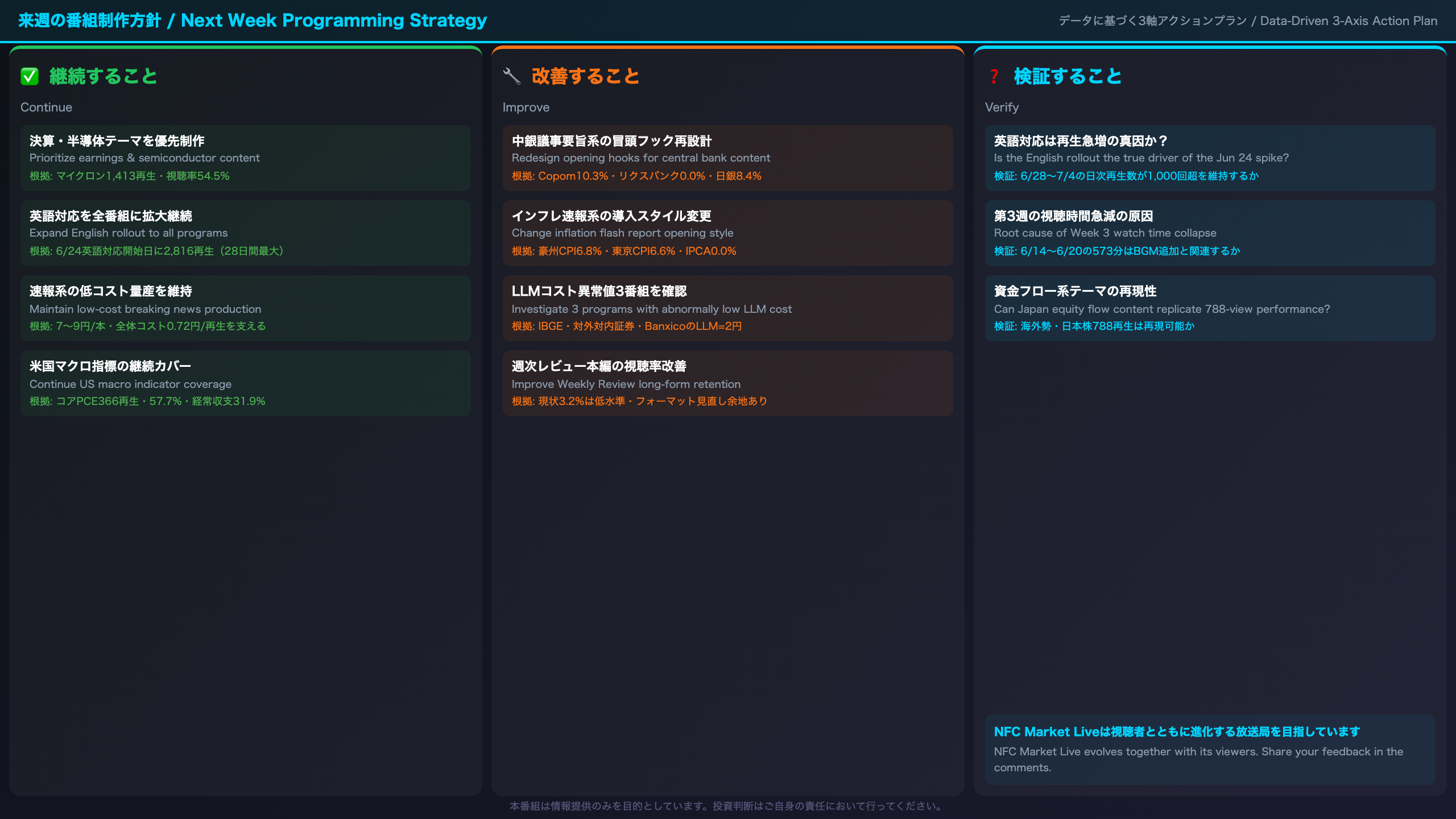Open the 中銀議事要旨系の冒頭フック再設計 card
The image size is (1456, 819).
(x=728, y=158)
